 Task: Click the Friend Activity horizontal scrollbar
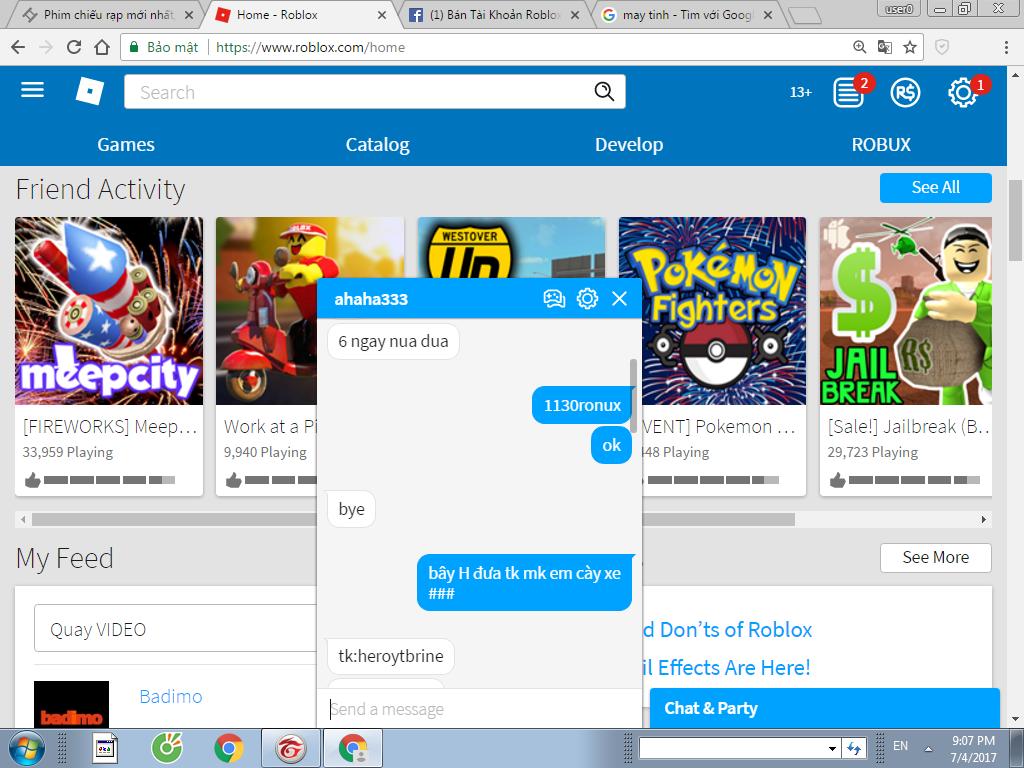tap(413, 520)
